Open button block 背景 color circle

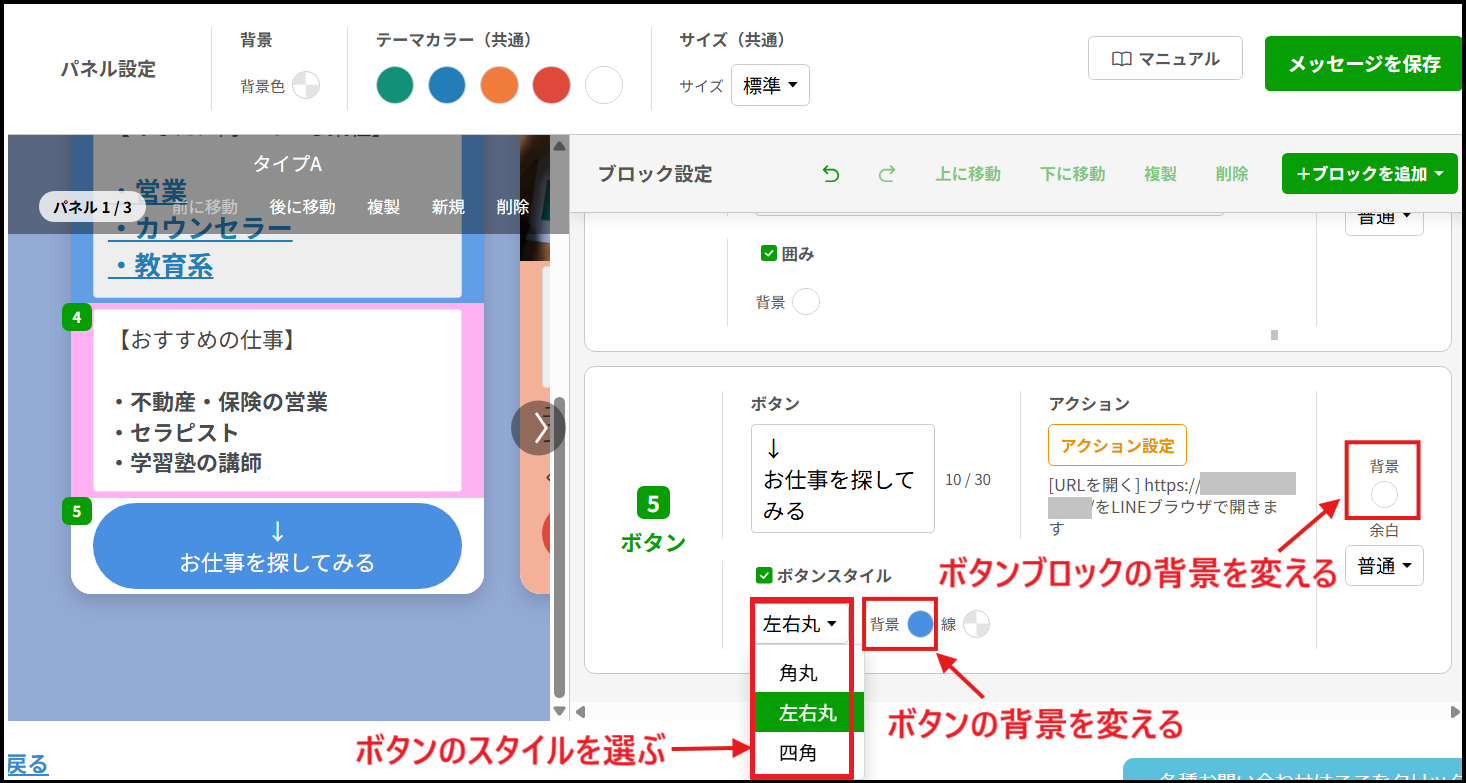[x=1384, y=494]
